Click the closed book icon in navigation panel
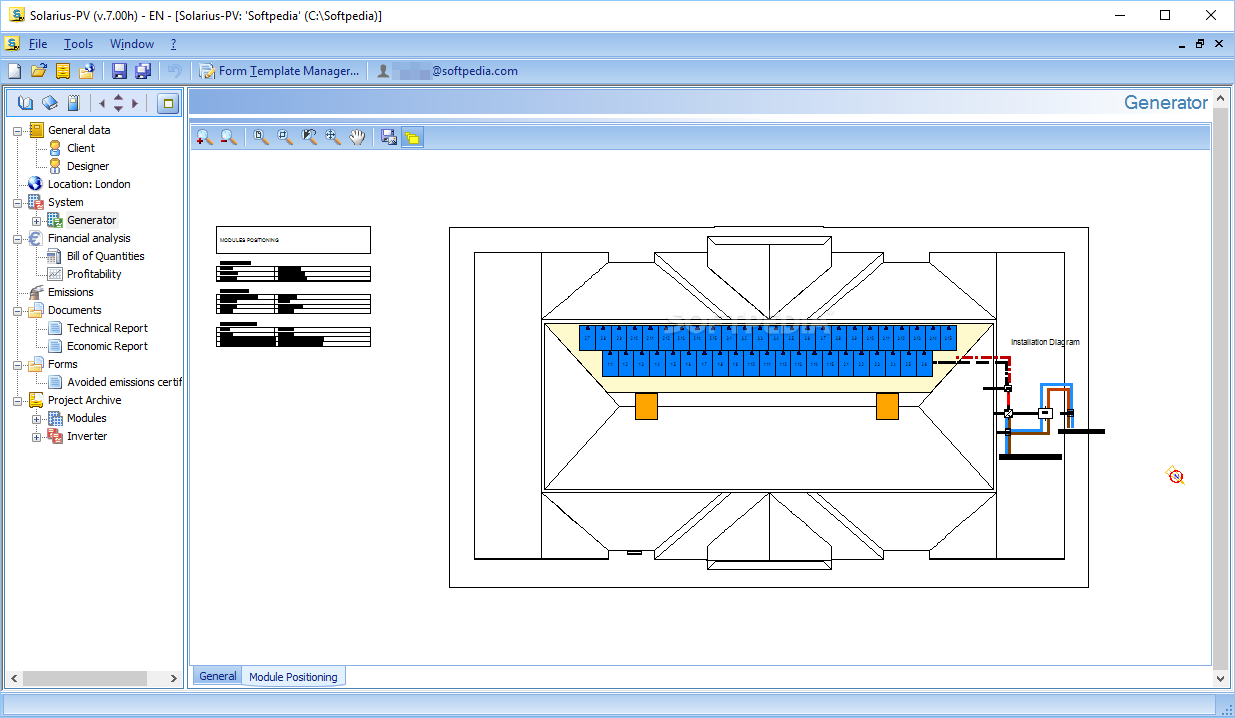This screenshot has height=718, width=1235. [x=49, y=103]
